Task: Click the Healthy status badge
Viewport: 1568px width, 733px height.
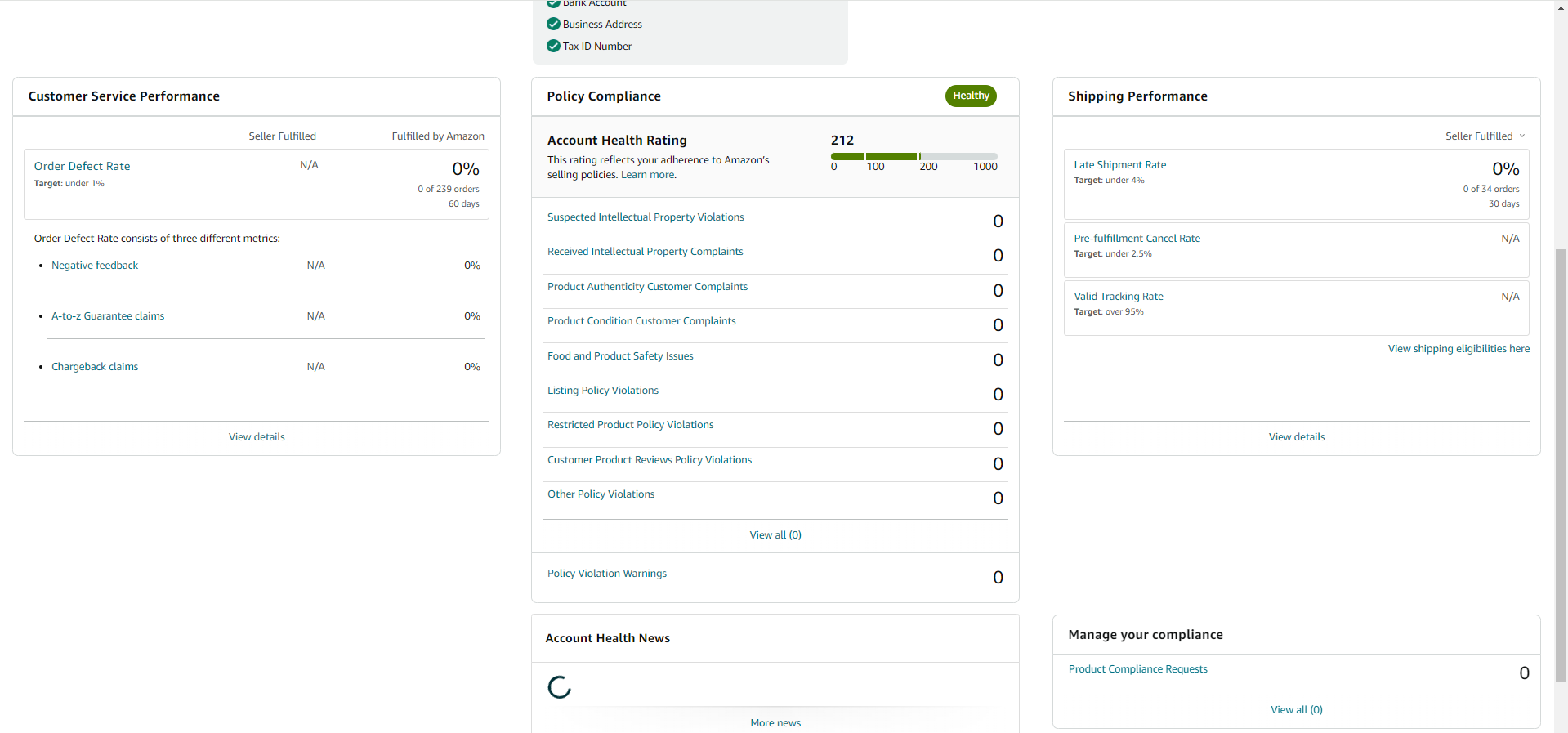Action: (x=971, y=96)
